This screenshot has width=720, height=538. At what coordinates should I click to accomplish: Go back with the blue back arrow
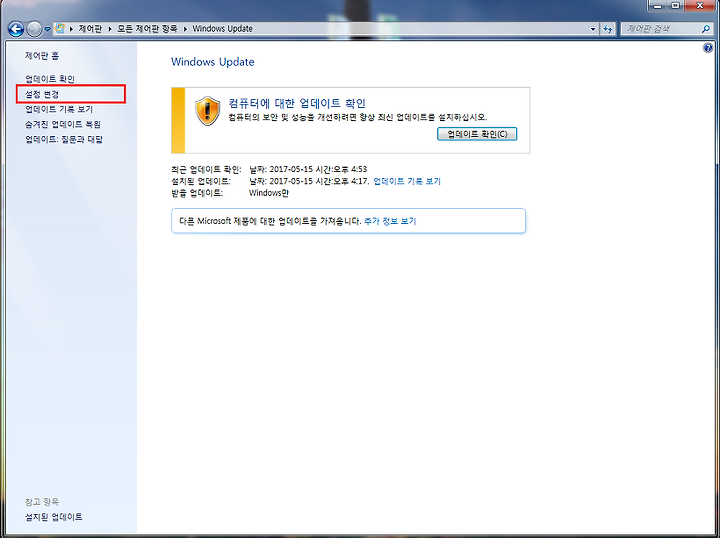16,29
